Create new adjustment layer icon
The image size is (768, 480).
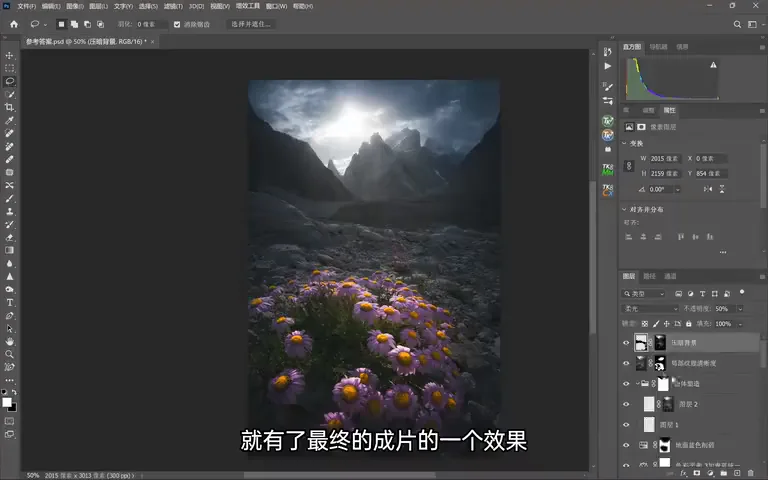(x=710, y=474)
